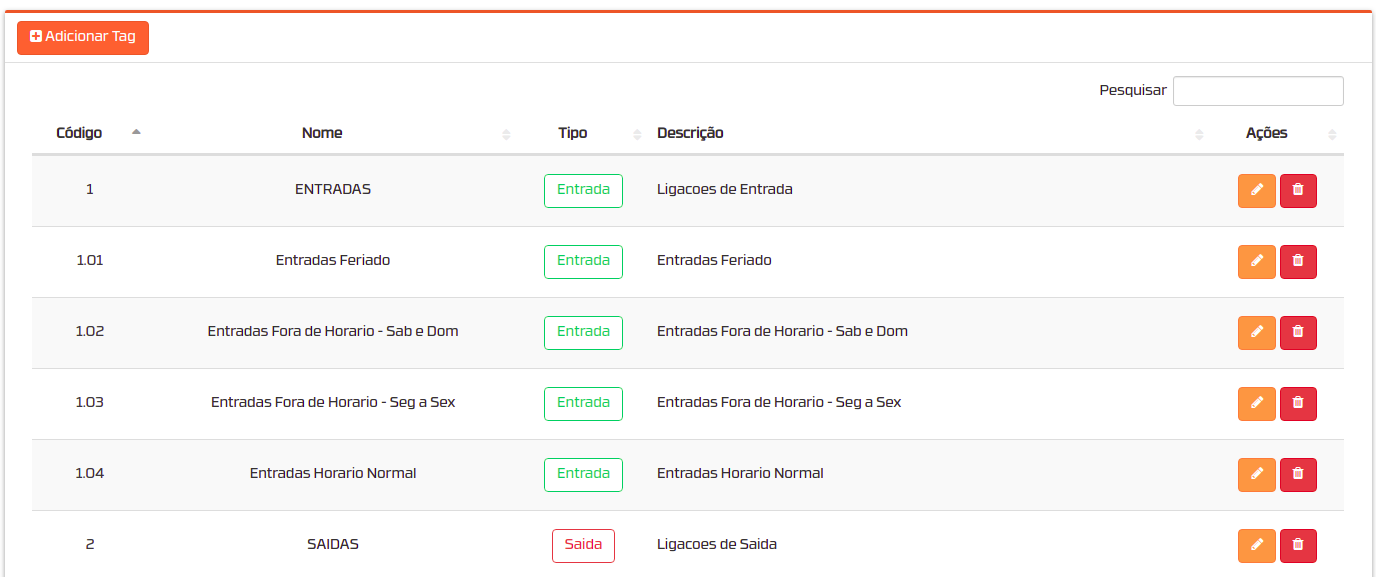The width and height of the screenshot is (1376, 577).
Task: Click the Entrada badge in ENTRADAS row
Action: tap(583, 191)
